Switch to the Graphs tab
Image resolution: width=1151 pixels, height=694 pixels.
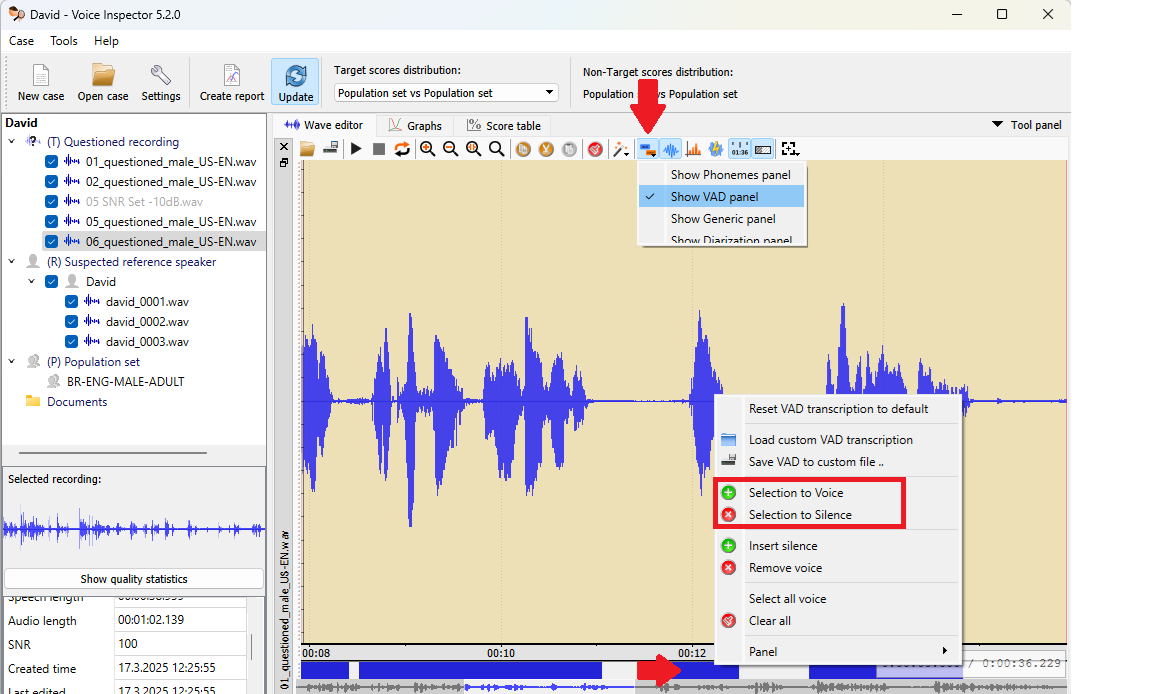pos(415,126)
